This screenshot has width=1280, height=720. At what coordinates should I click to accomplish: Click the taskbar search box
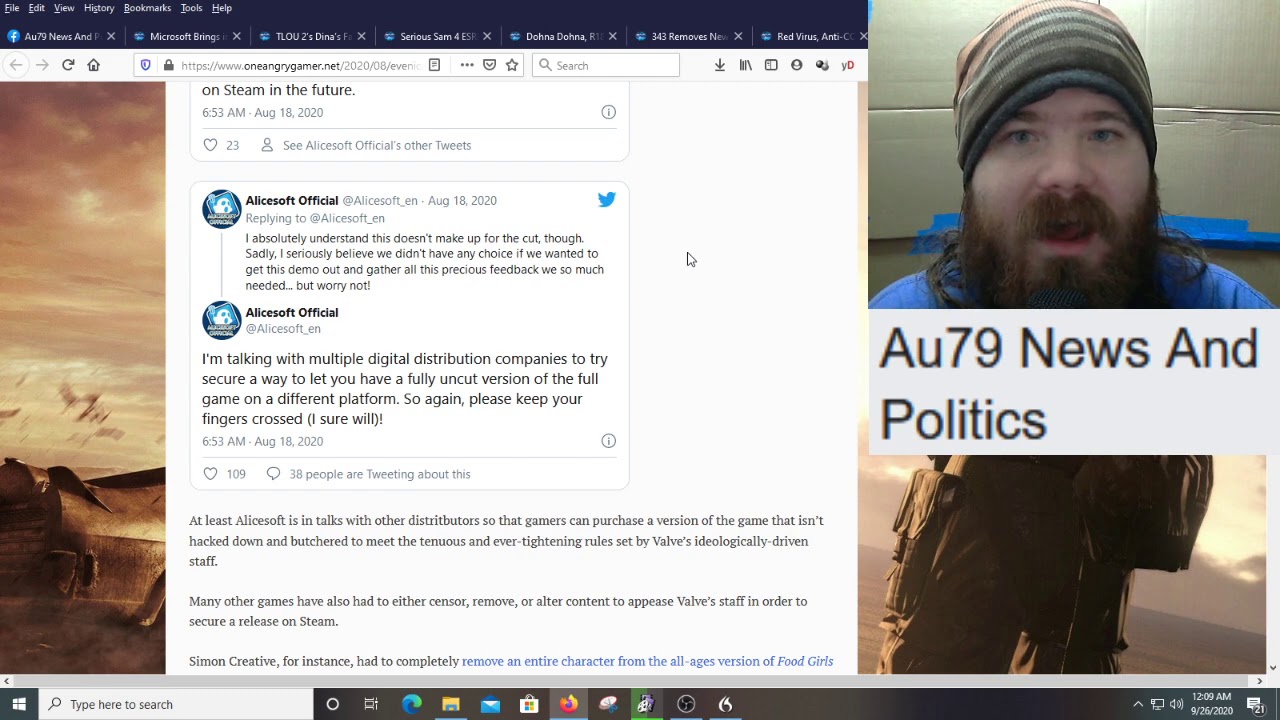point(176,704)
